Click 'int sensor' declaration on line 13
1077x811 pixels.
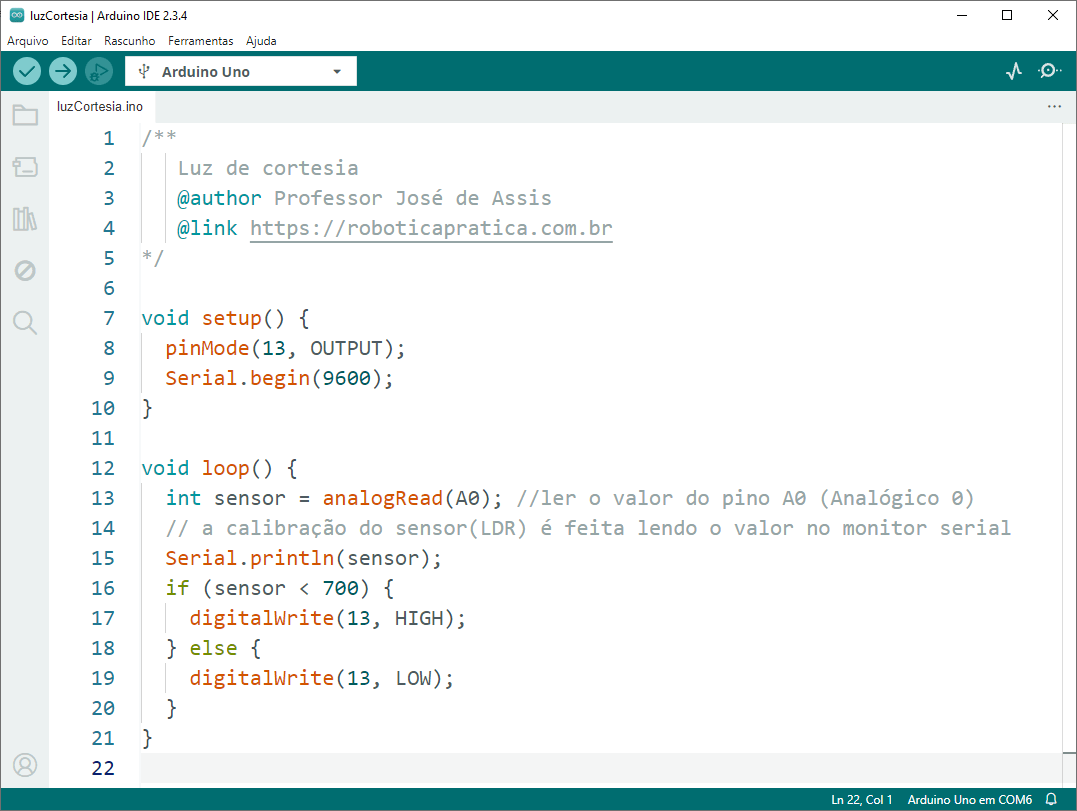tap(225, 499)
